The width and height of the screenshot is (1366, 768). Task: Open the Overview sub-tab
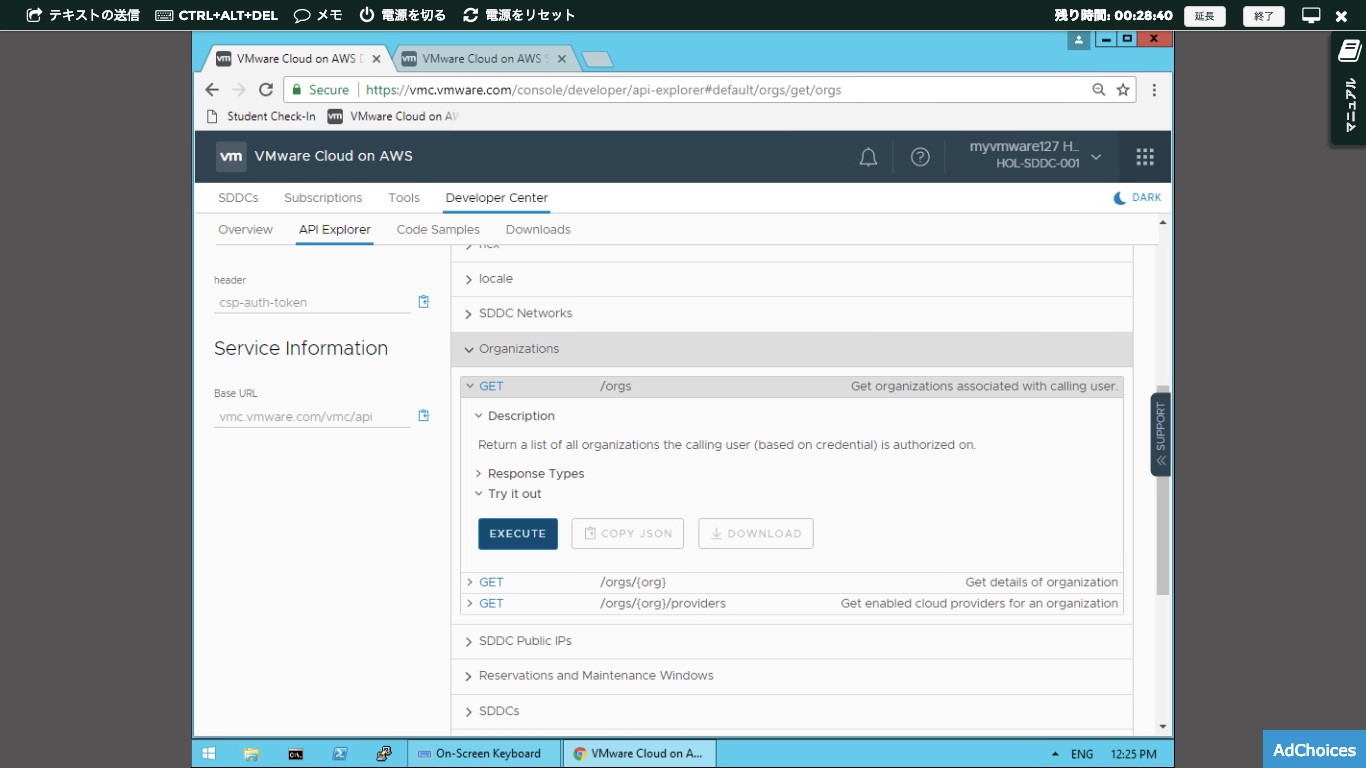(245, 230)
